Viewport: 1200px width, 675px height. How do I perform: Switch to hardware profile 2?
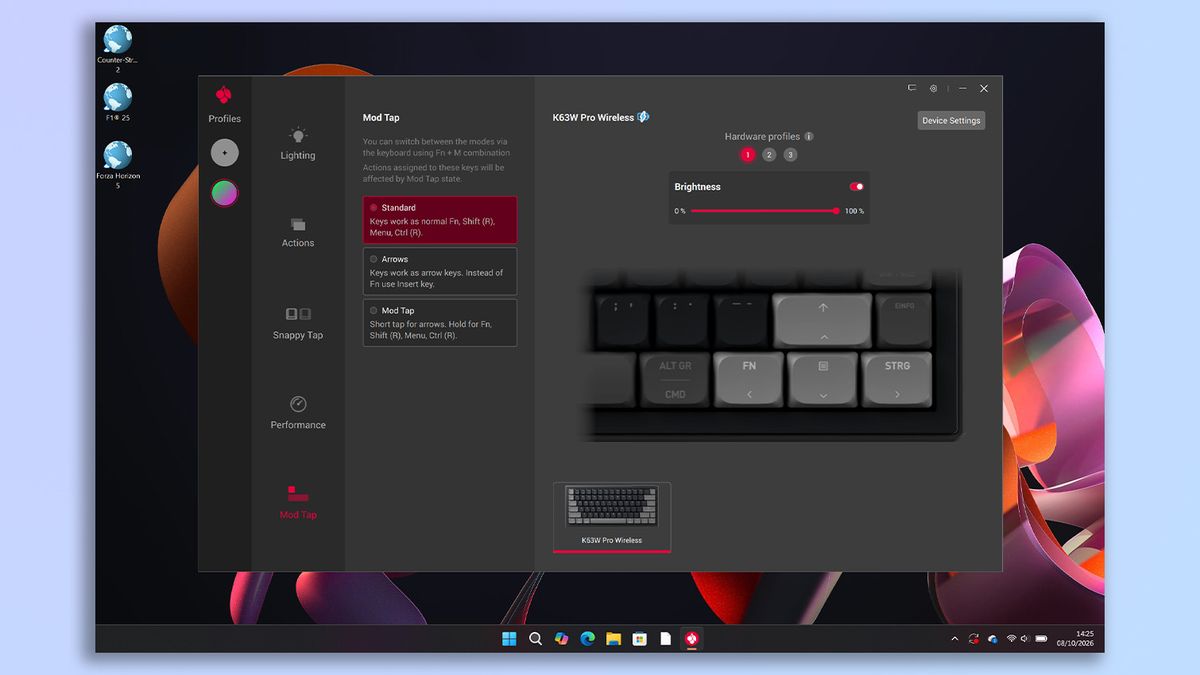pyautogui.click(x=769, y=155)
